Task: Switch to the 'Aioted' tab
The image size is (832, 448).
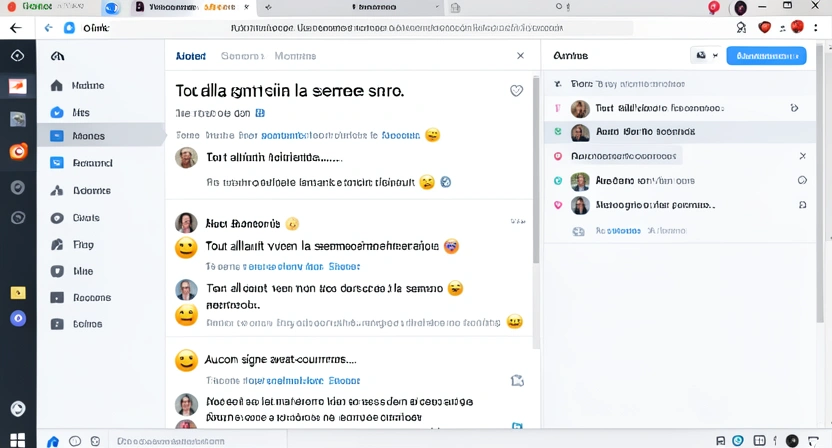Action: pos(190,56)
